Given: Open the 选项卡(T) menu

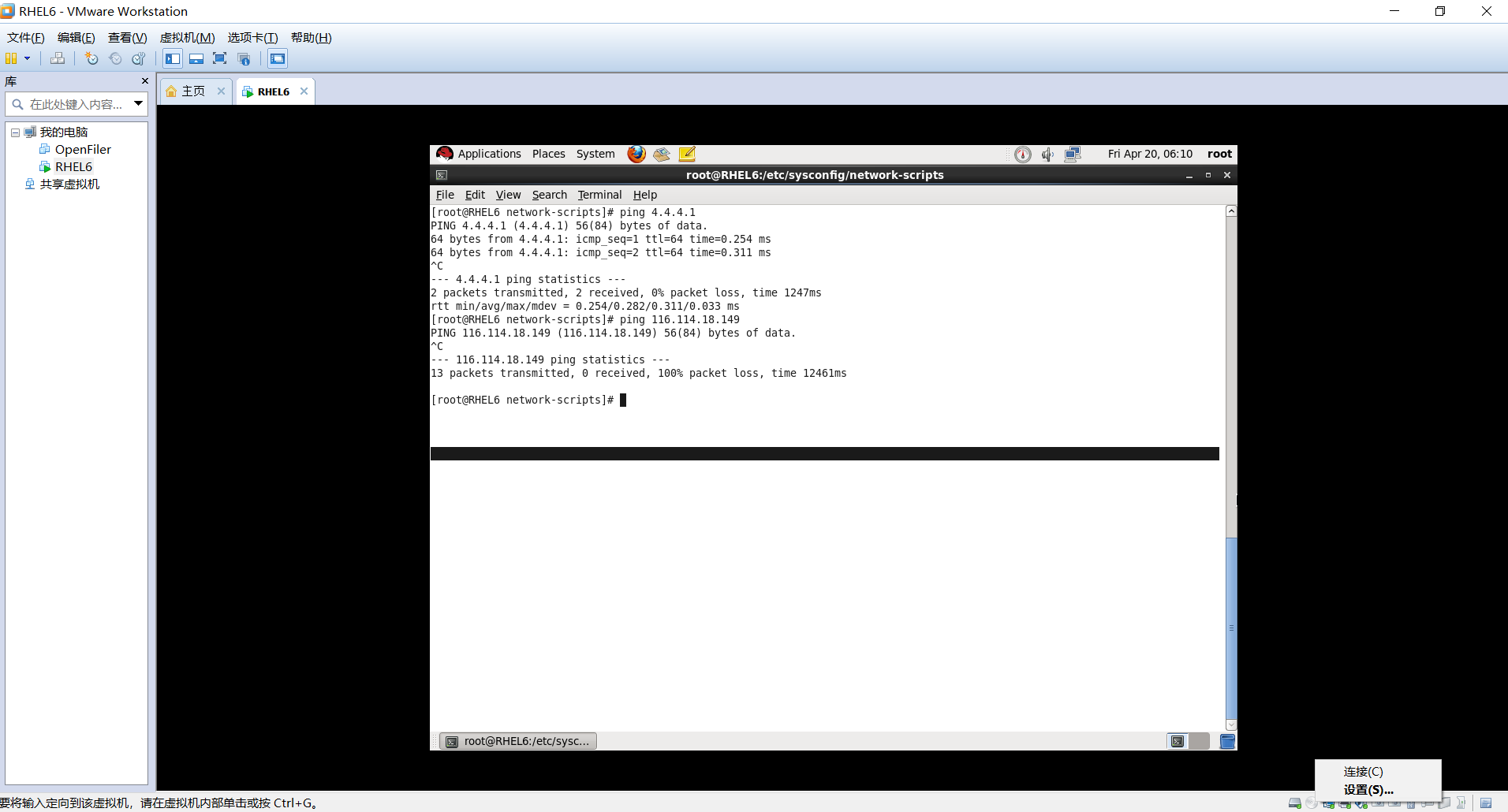Looking at the screenshot, I should coord(252,38).
